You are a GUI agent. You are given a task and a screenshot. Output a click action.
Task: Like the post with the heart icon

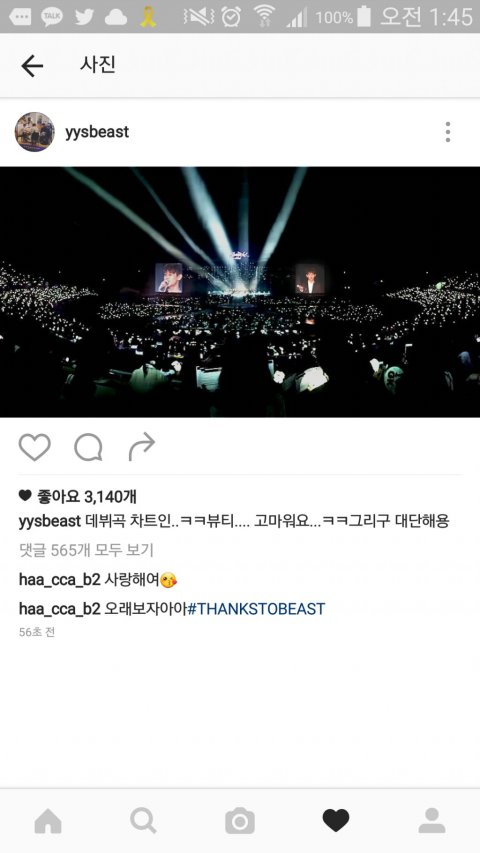pyautogui.click(x=34, y=447)
